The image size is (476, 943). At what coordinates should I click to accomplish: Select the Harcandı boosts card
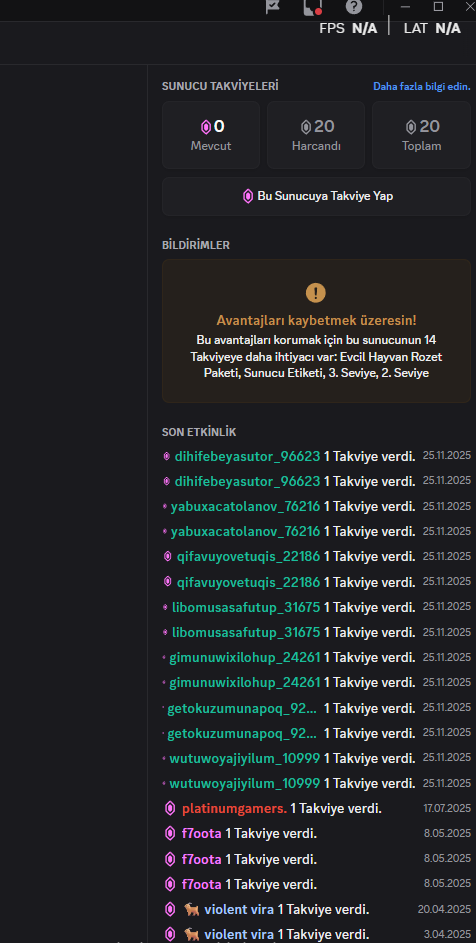316,135
